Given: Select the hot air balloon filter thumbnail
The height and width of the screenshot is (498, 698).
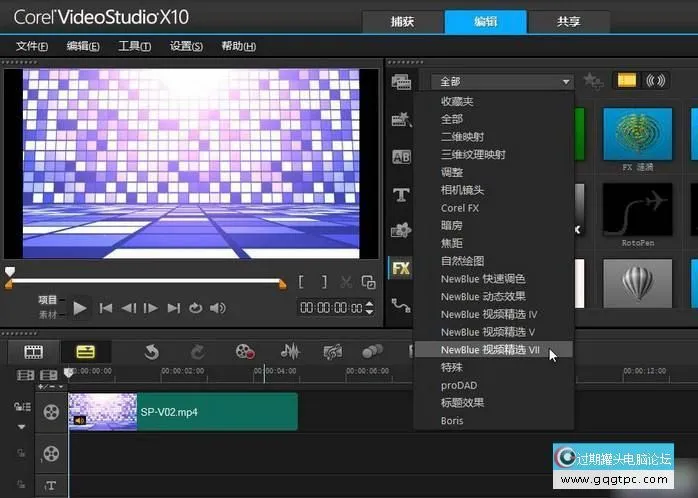Looking at the screenshot, I should point(637,283).
